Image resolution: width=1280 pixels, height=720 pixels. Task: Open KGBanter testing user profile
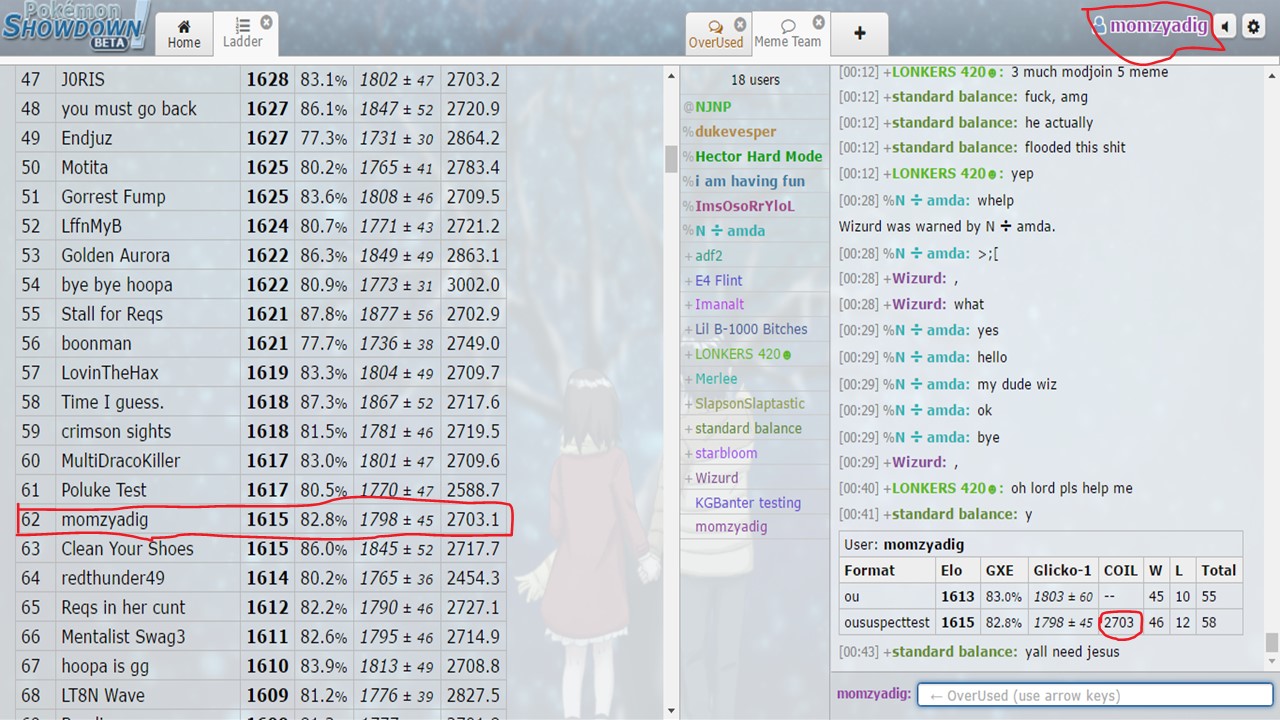[747, 503]
